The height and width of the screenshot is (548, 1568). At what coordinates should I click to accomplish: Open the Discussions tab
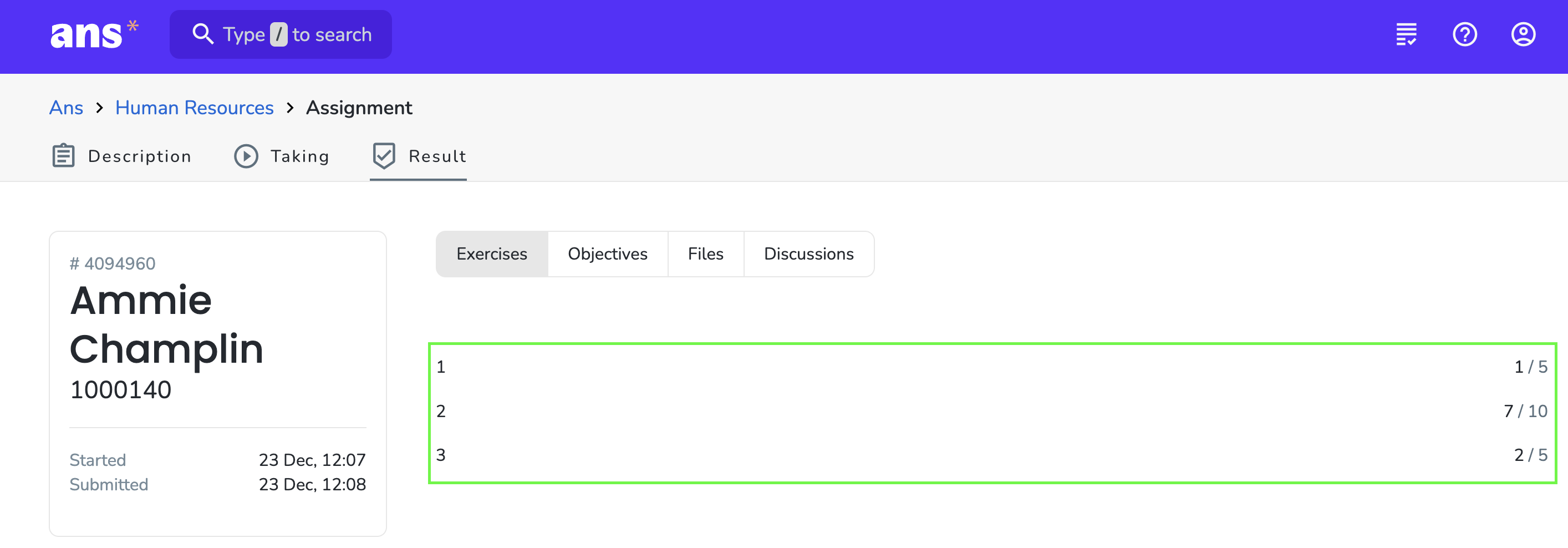click(x=808, y=254)
